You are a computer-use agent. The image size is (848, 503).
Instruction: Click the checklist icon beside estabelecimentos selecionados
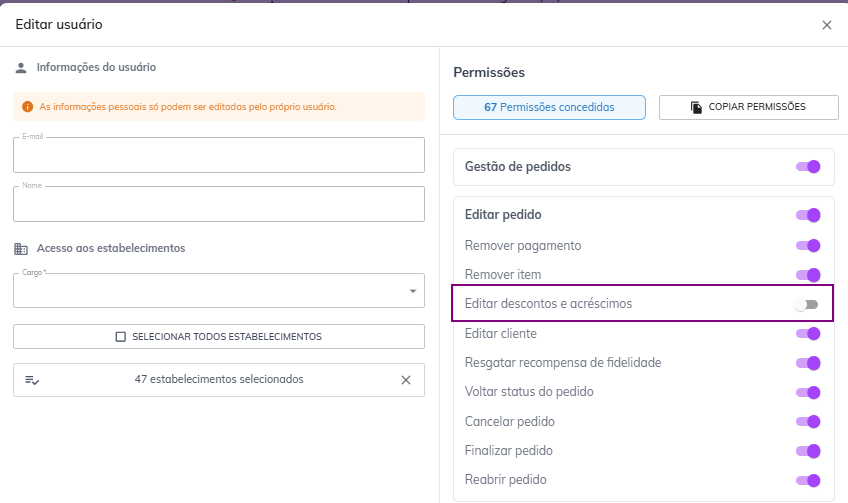[32, 380]
